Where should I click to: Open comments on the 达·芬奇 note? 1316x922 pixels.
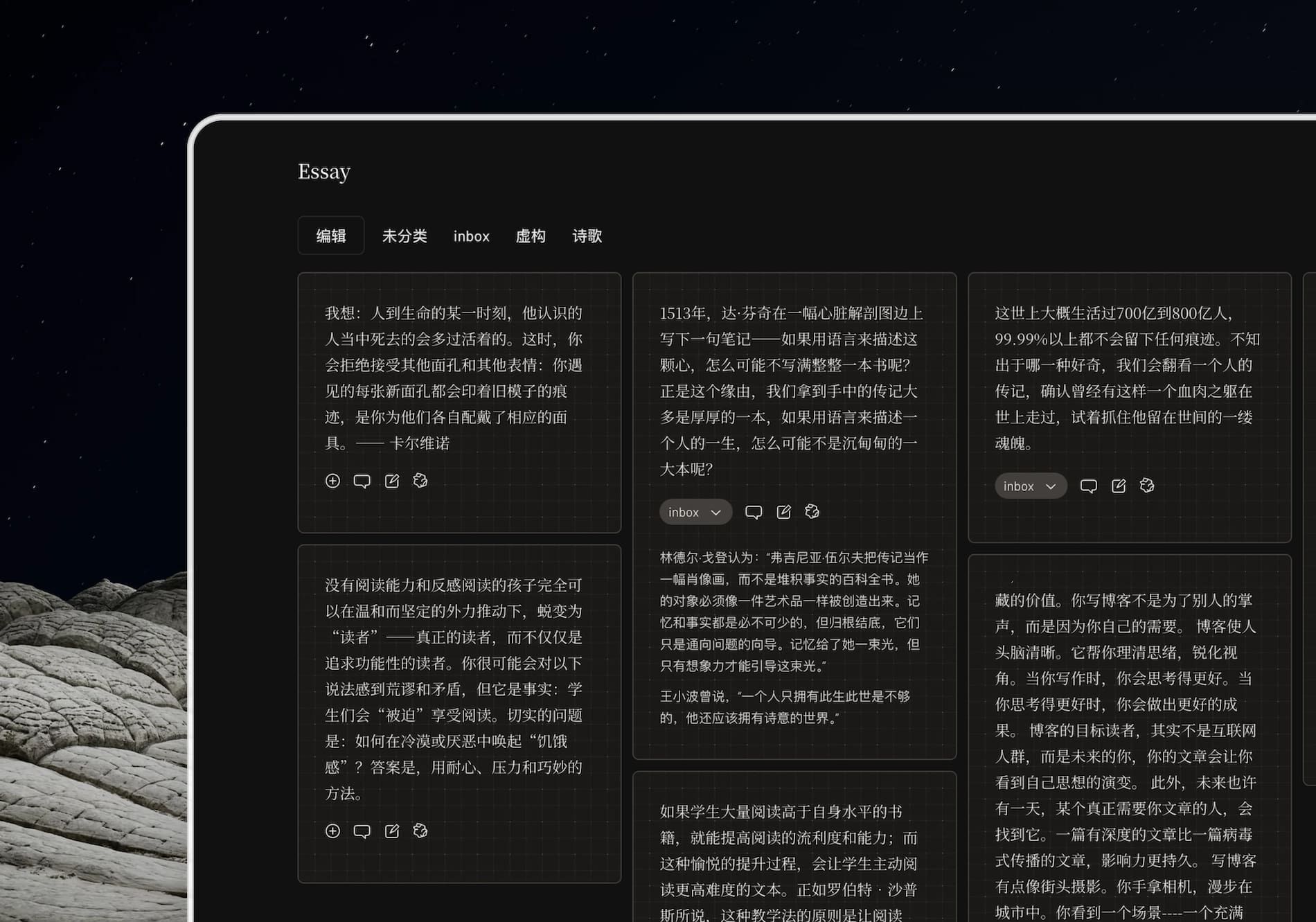[x=754, y=512]
